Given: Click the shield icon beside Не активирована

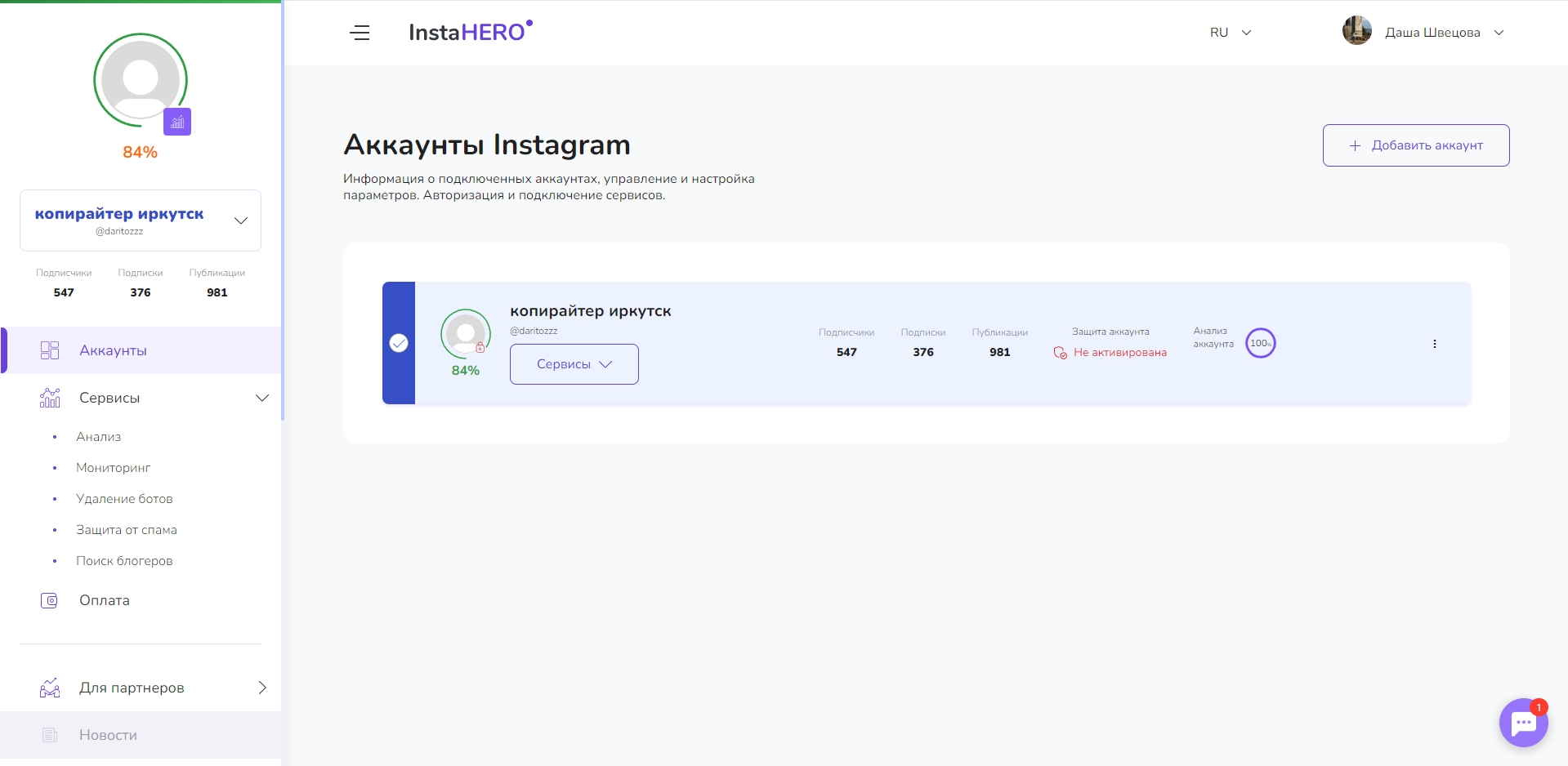Looking at the screenshot, I should (1060, 353).
